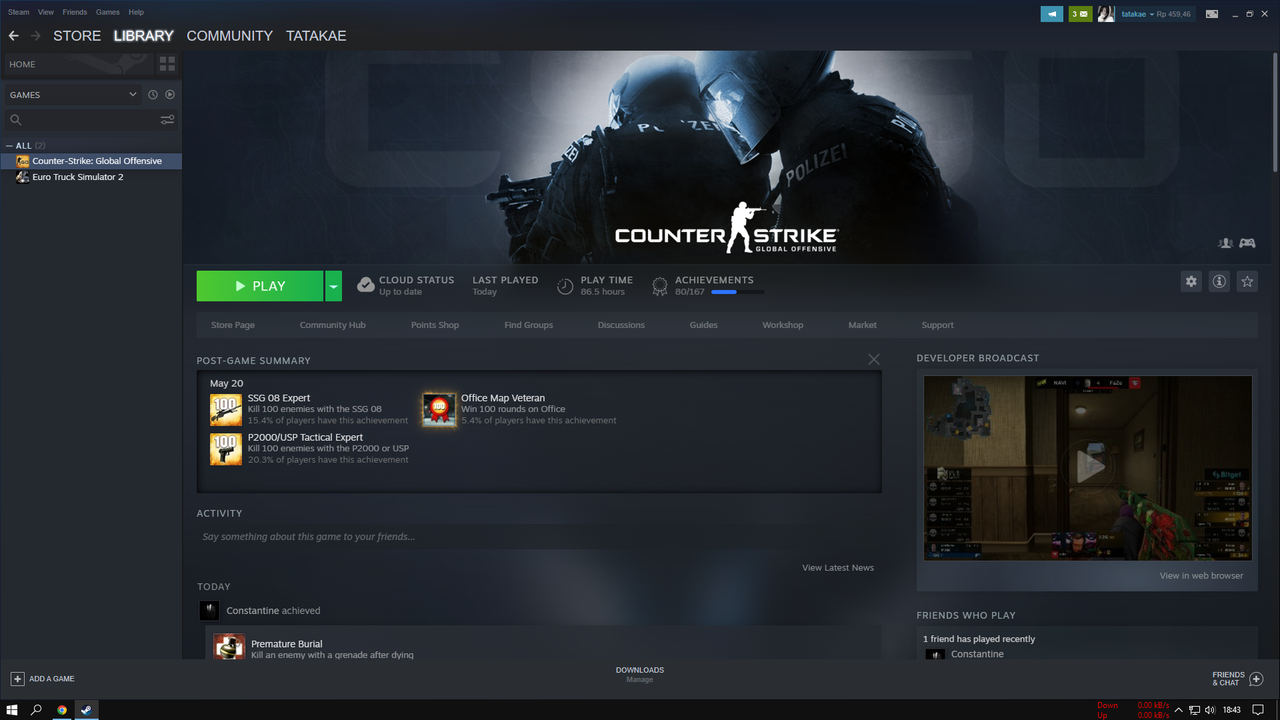Open P2000/USP Tactical Expert achievement icon

pyautogui.click(x=226, y=449)
